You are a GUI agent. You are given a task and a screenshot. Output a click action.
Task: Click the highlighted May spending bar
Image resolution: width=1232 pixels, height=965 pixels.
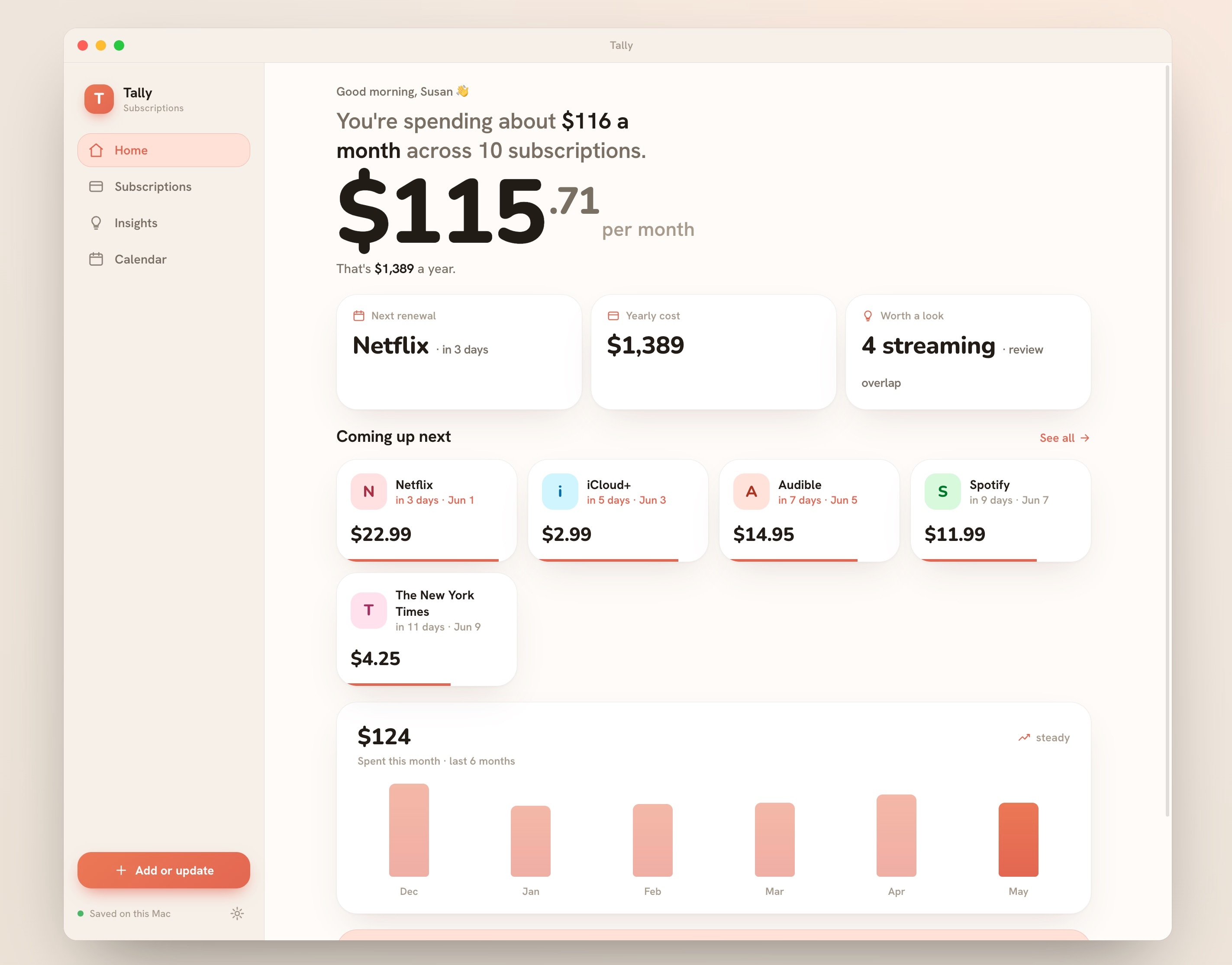pyautogui.click(x=1019, y=840)
